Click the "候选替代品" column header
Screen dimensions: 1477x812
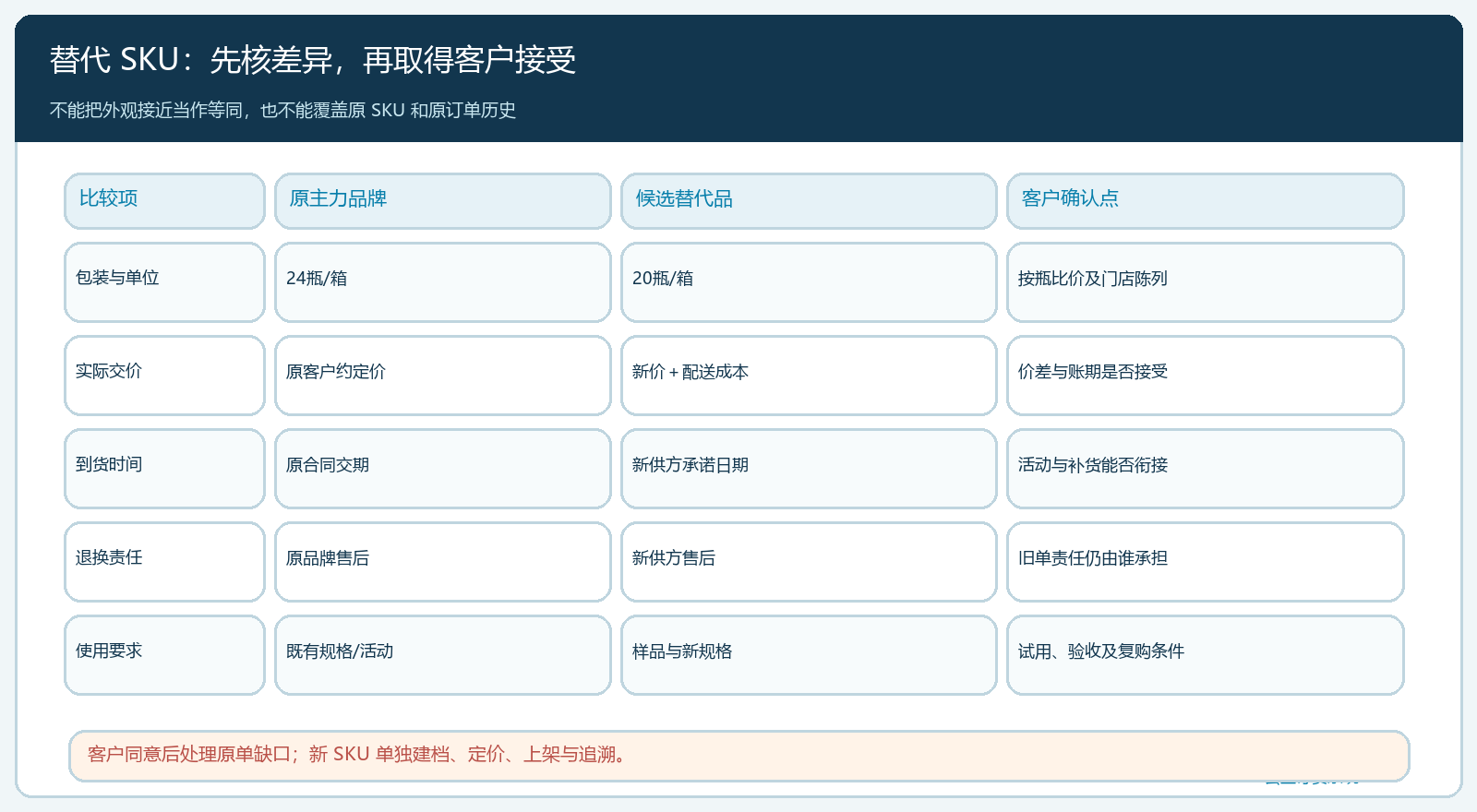click(x=809, y=200)
